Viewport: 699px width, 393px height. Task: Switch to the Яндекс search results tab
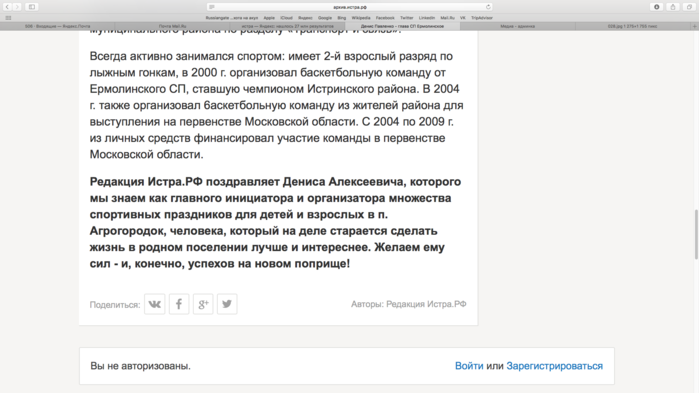click(x=288, y=26)
